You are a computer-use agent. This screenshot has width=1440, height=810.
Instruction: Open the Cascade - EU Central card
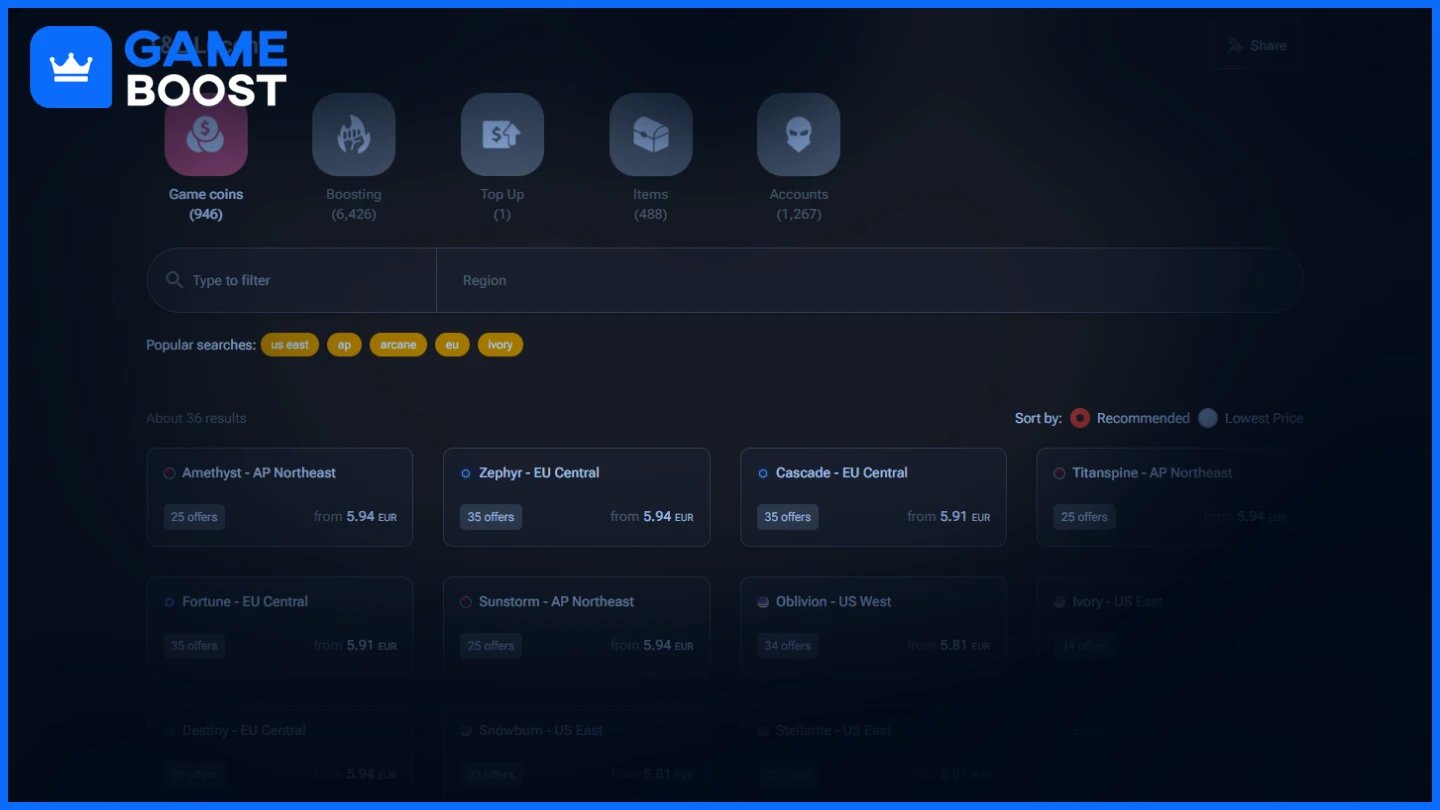coord(873,497)
